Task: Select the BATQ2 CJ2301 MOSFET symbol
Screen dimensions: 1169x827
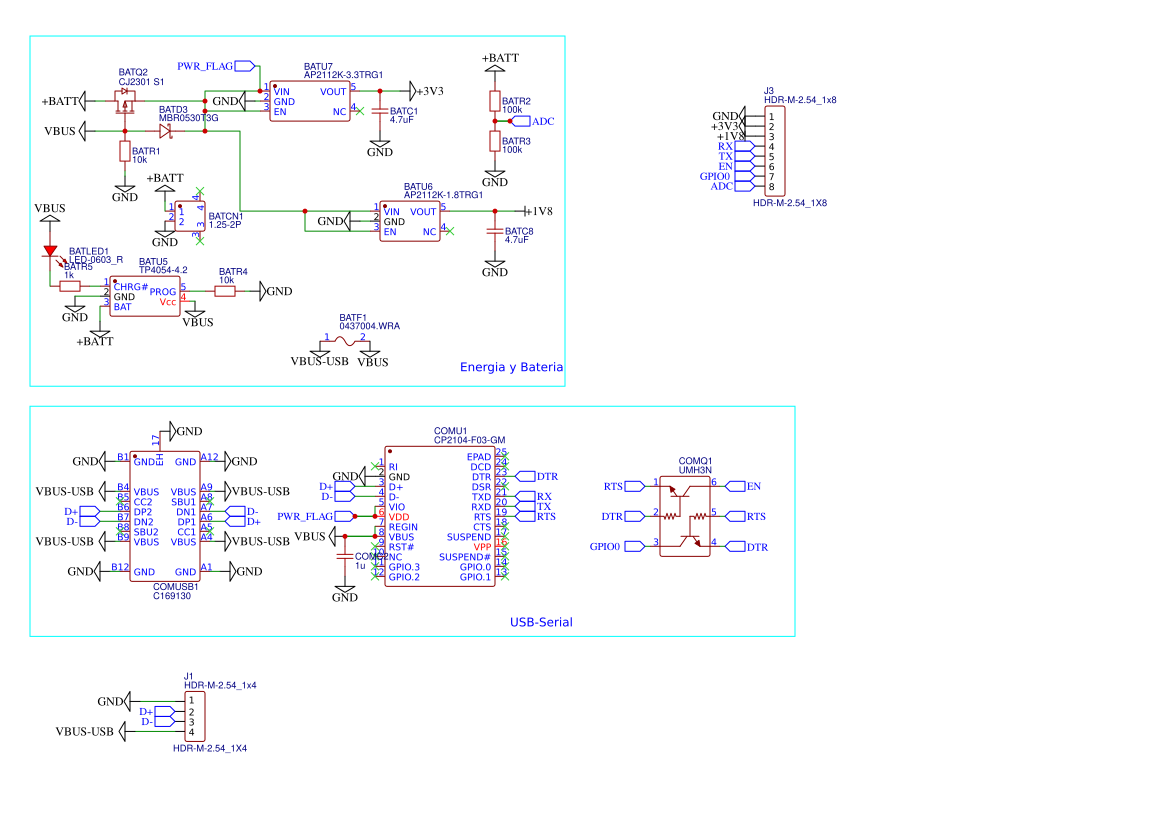Action: point(126,101)
